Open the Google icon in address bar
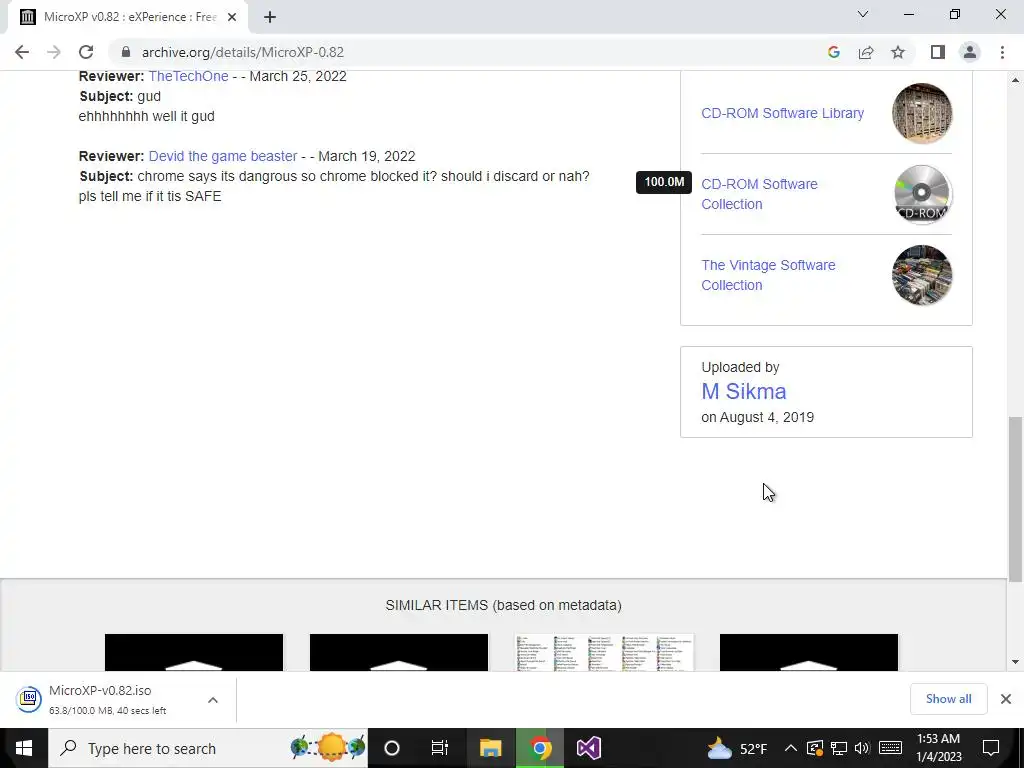Screen dimensions: 1024x768 [x=833, y=52]
